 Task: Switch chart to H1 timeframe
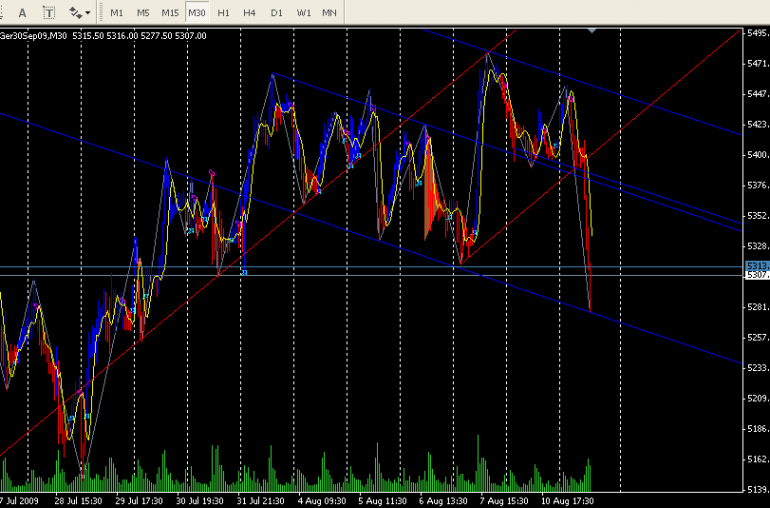click(x=223, y=13)
